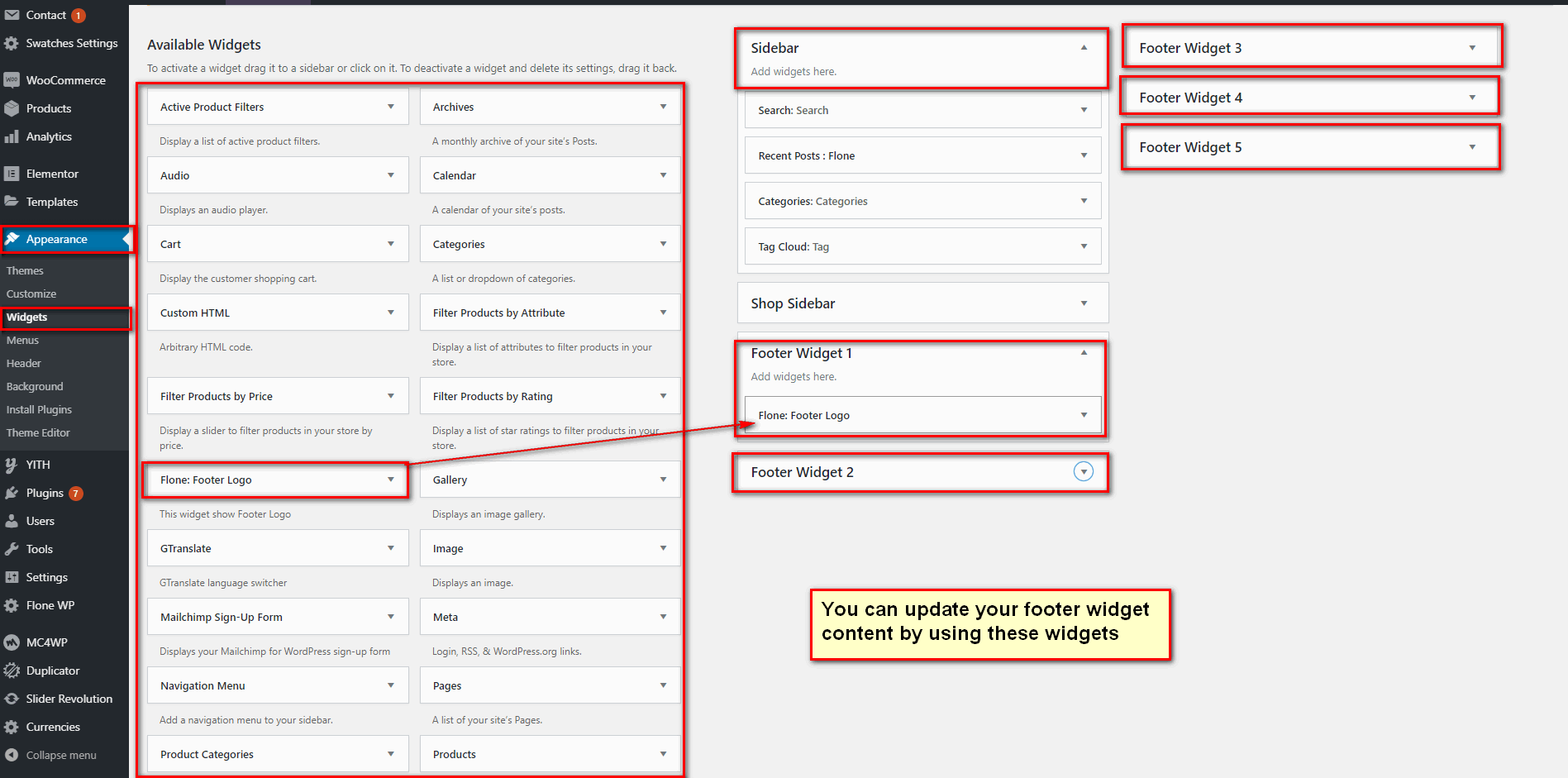Screen dimensions: 1568x778
Task: Open Recent Posts : Flone widget settings
Action: coord(922,155)
